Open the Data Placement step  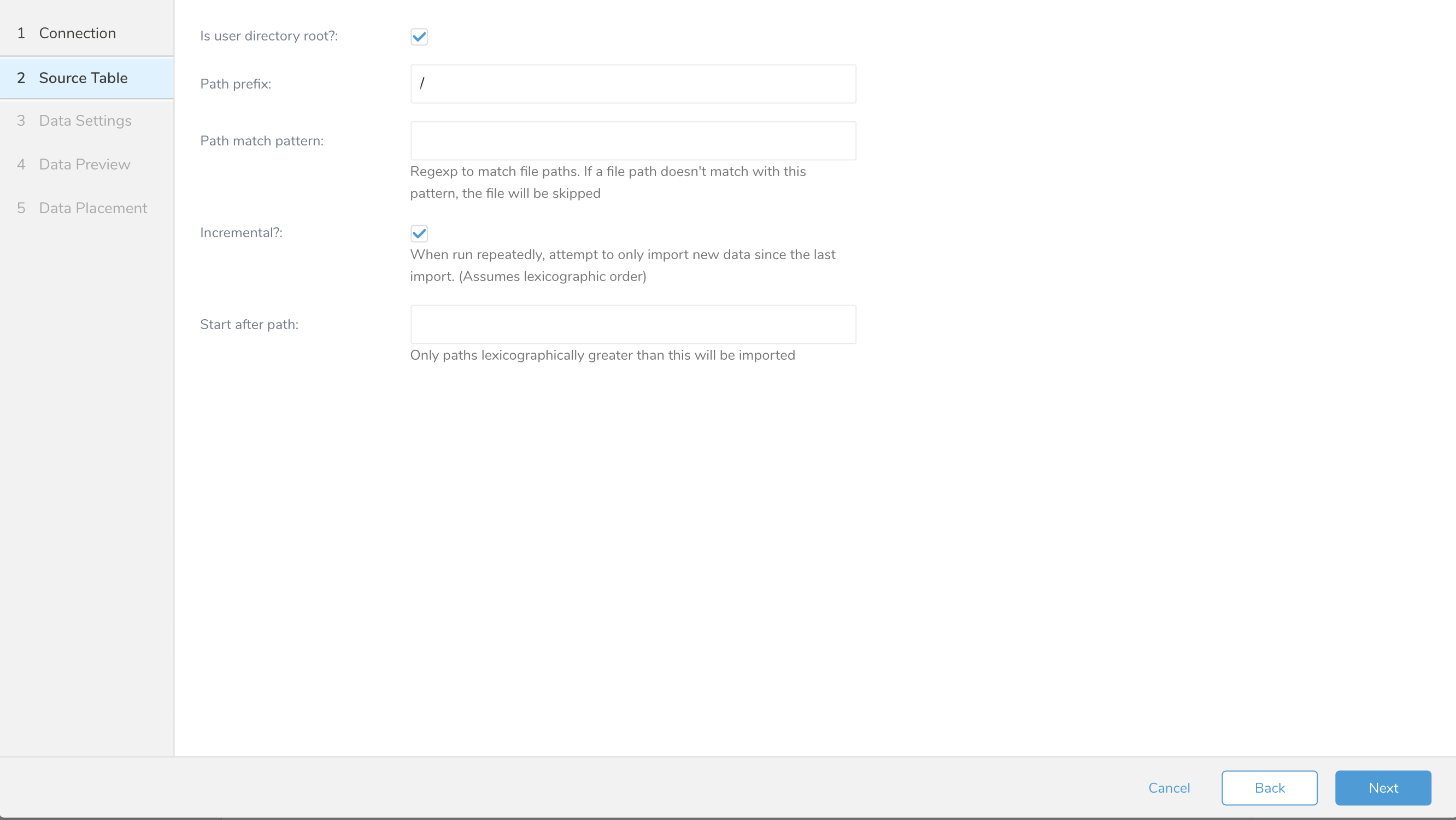pos(93,208)
